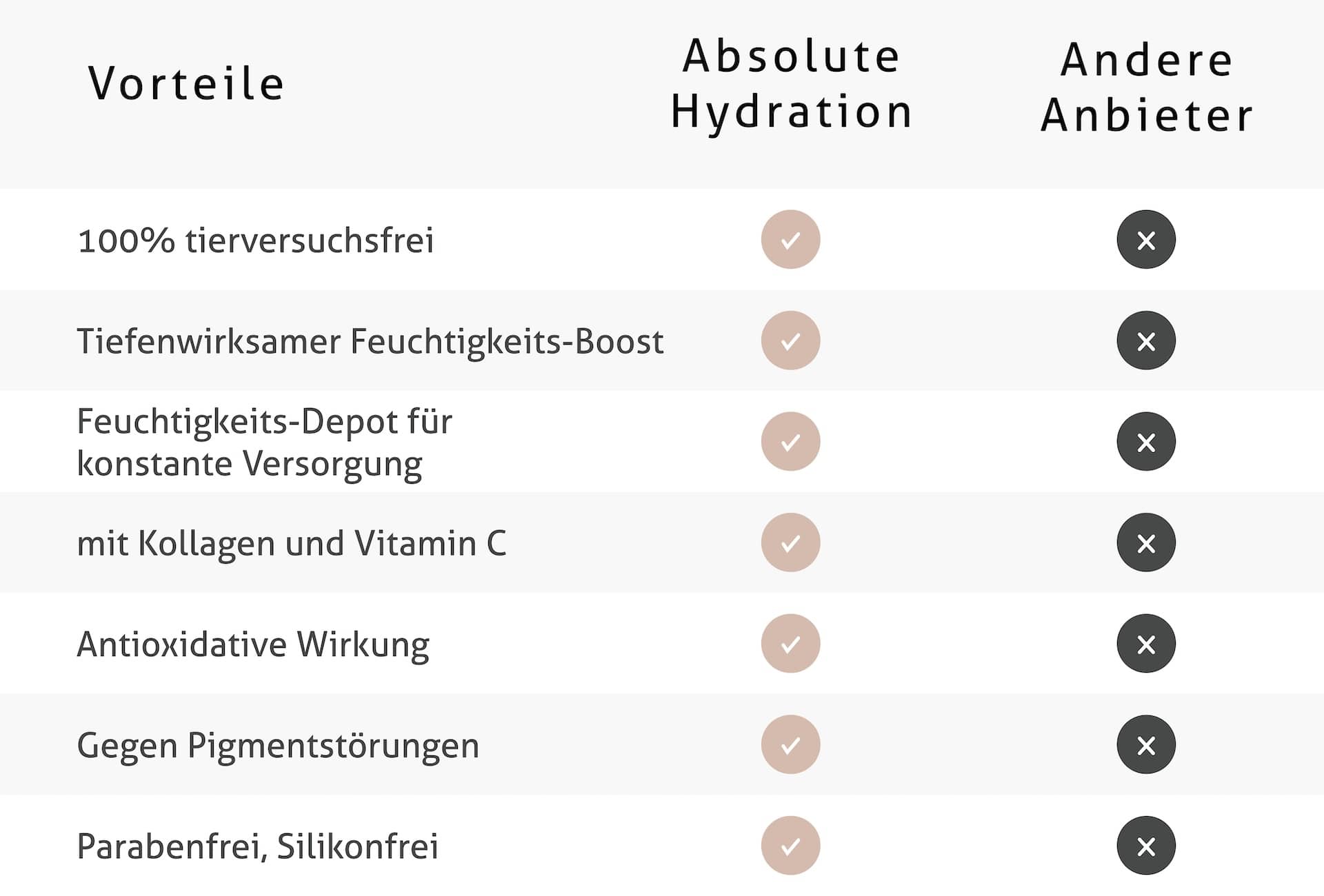This screenshot has height=896, width=1324.
Task: Click X icon for Kollagen und Vitamin C
Action: 1146,543
